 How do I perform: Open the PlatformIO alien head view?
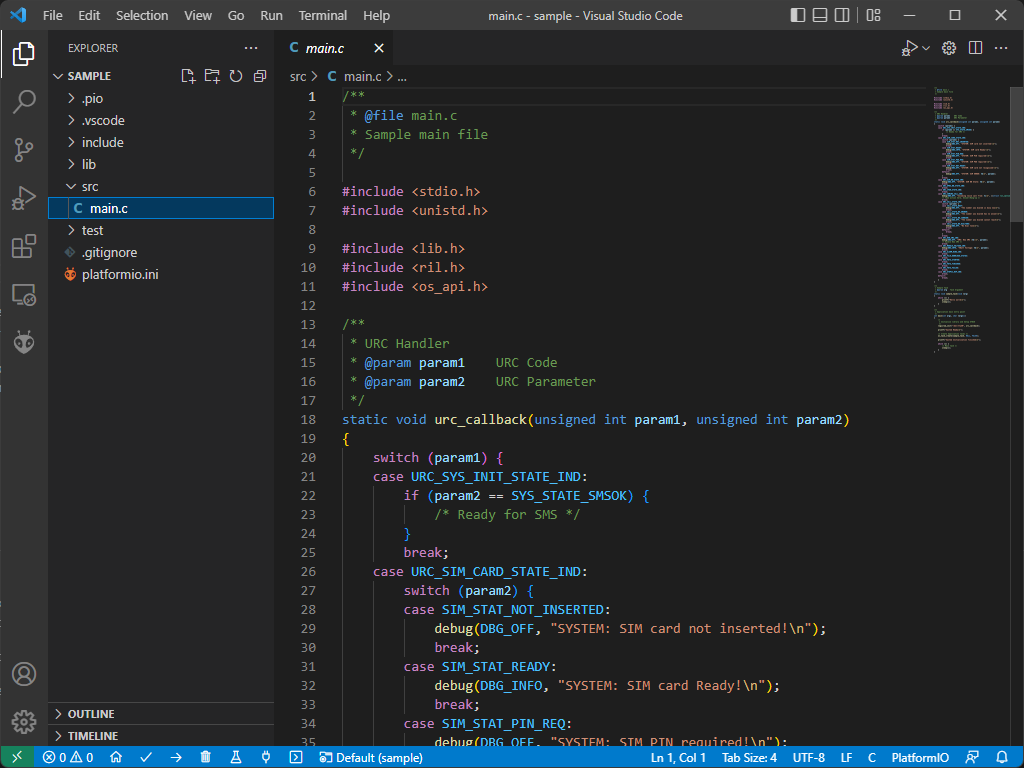pos(24,342)
